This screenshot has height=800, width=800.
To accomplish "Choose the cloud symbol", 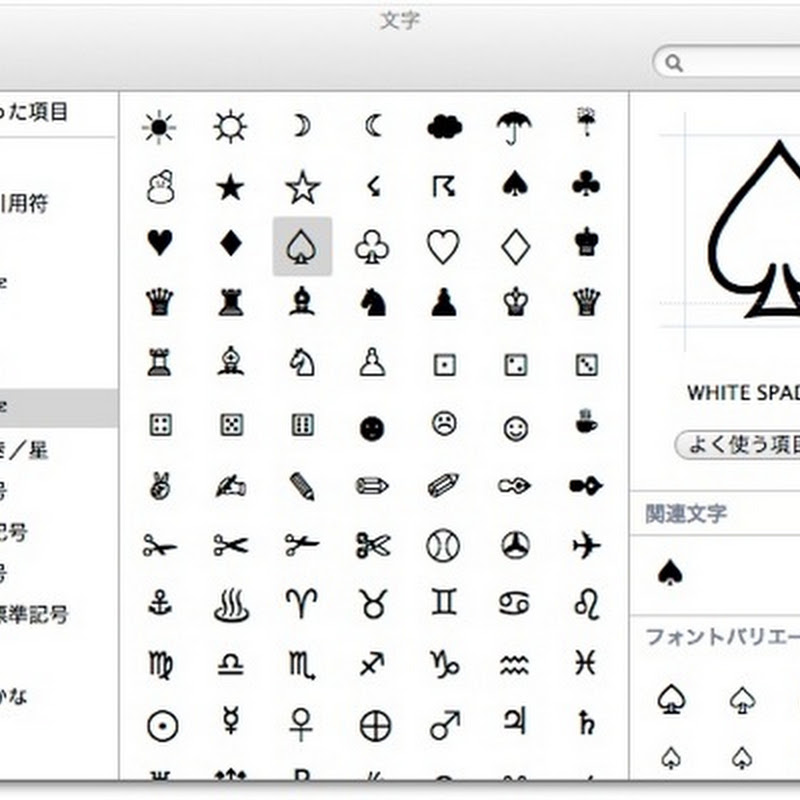I will click(x=444, y=127).
